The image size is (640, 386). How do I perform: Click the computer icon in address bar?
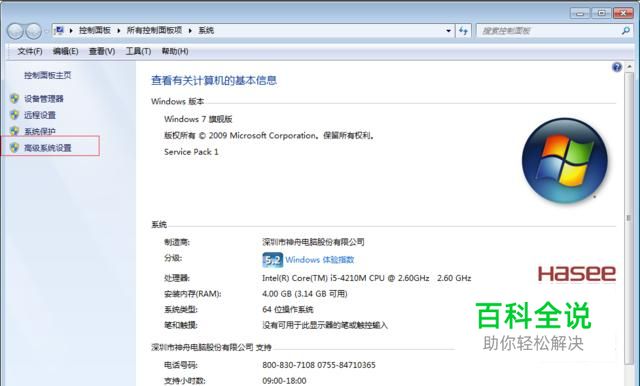tap(60, 30)
